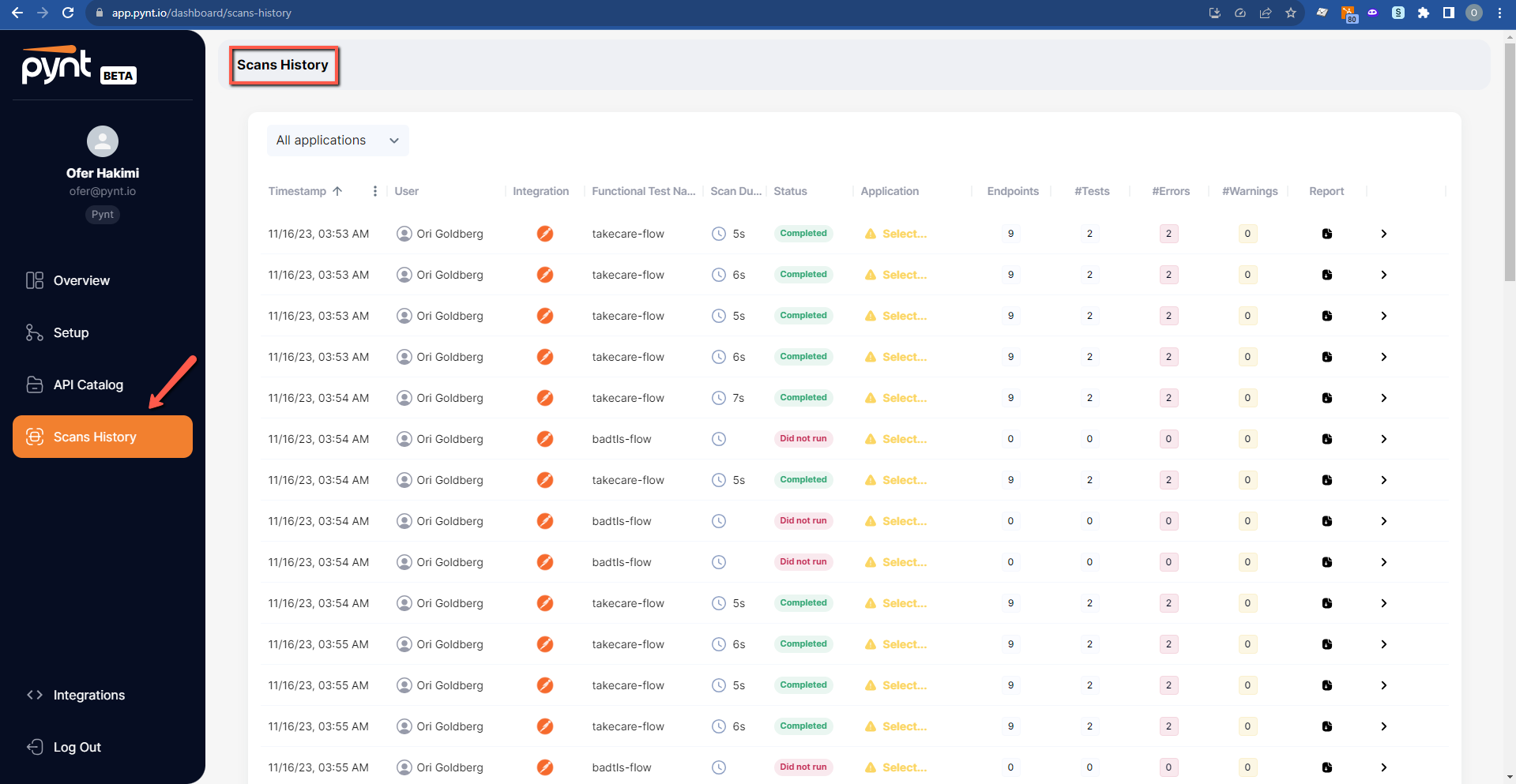This screenshot has width=1516, height=784.
Task: Click the clock icon in the first badtls-flow row
Action: point(719,439)
